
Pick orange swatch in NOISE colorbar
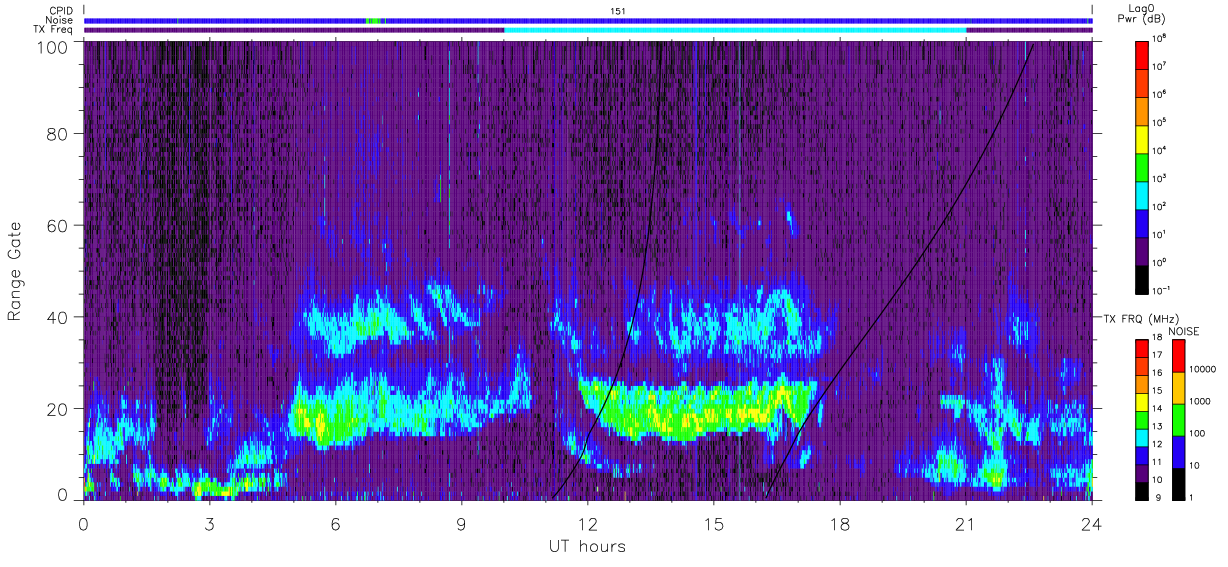(1177, 388)
